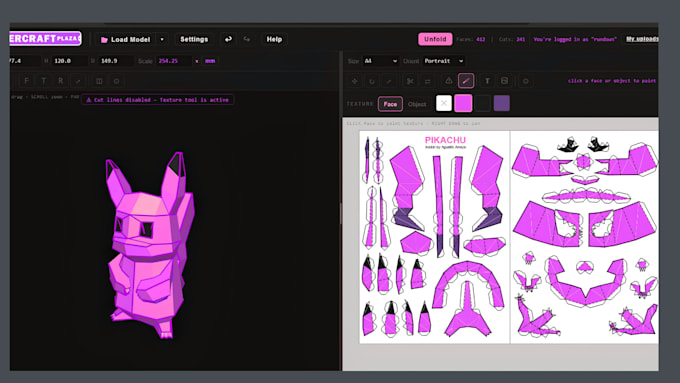Viewport: 680px width, 383px height.
Task: Open the paper Size A4 dropdown
Action: click(x=380, y=61)
